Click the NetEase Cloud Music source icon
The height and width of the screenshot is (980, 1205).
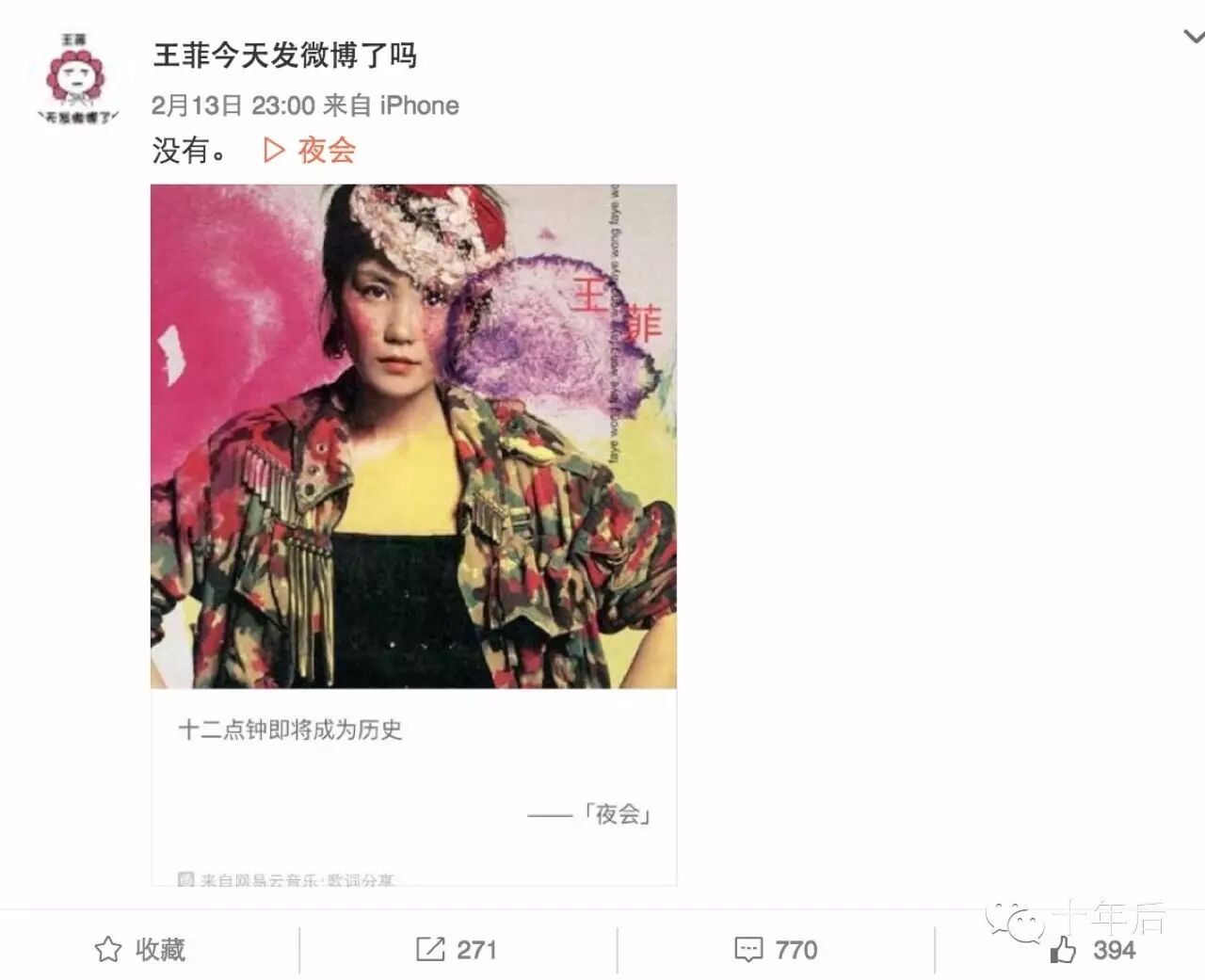click(186, 880)
